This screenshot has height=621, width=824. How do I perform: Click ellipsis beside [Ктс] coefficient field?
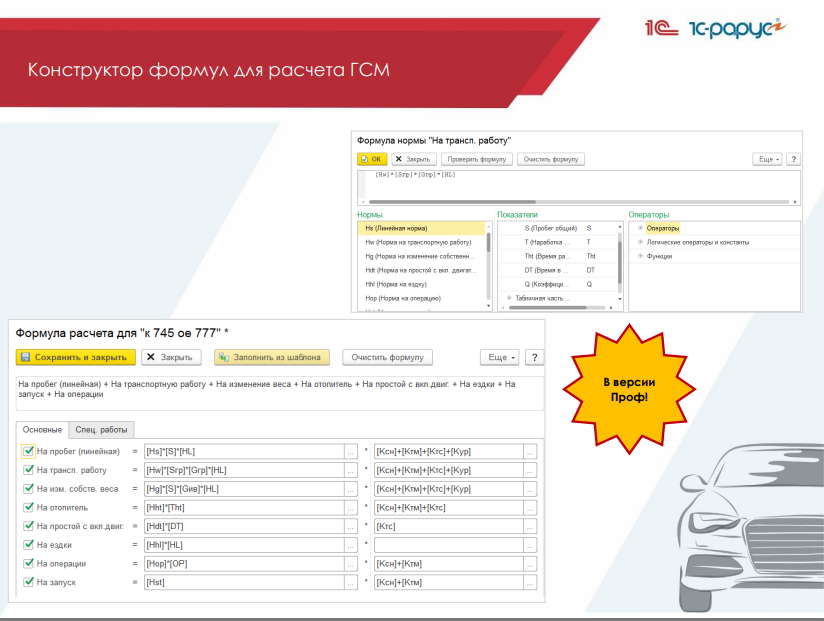pos(530,526)
